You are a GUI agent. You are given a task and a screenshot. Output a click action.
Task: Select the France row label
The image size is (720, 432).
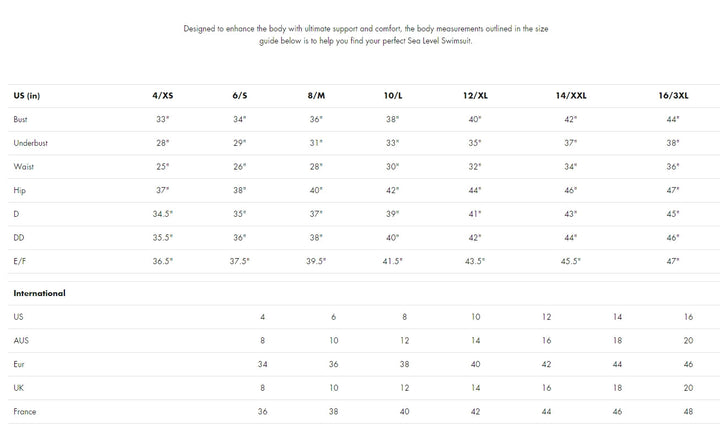(24, 411)
